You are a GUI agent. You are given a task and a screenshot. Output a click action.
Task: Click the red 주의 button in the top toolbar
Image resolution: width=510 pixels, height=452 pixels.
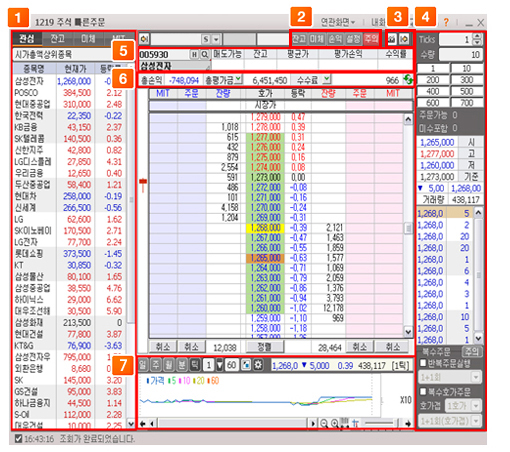pyautogui.click(x=371, y=39)
